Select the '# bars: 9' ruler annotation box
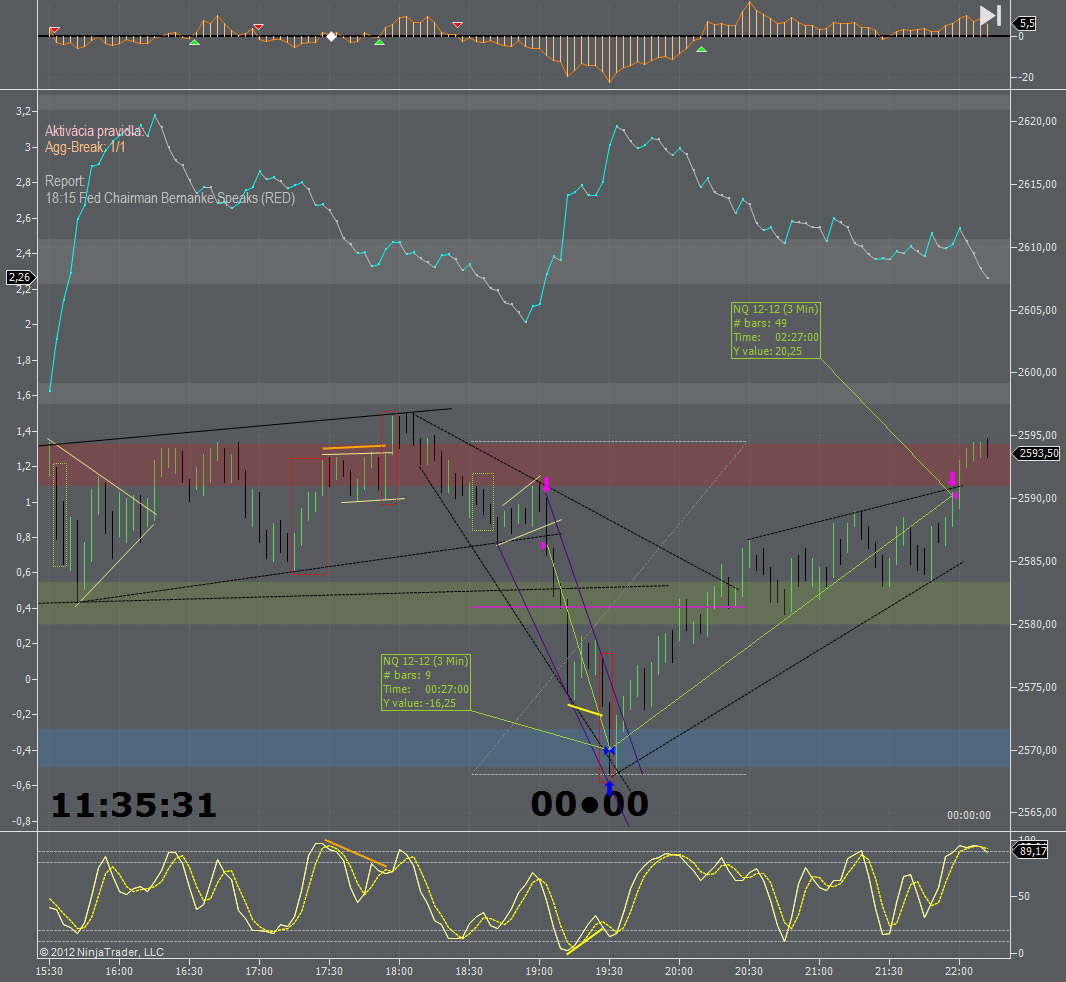1066x982 pixels. 426,682
